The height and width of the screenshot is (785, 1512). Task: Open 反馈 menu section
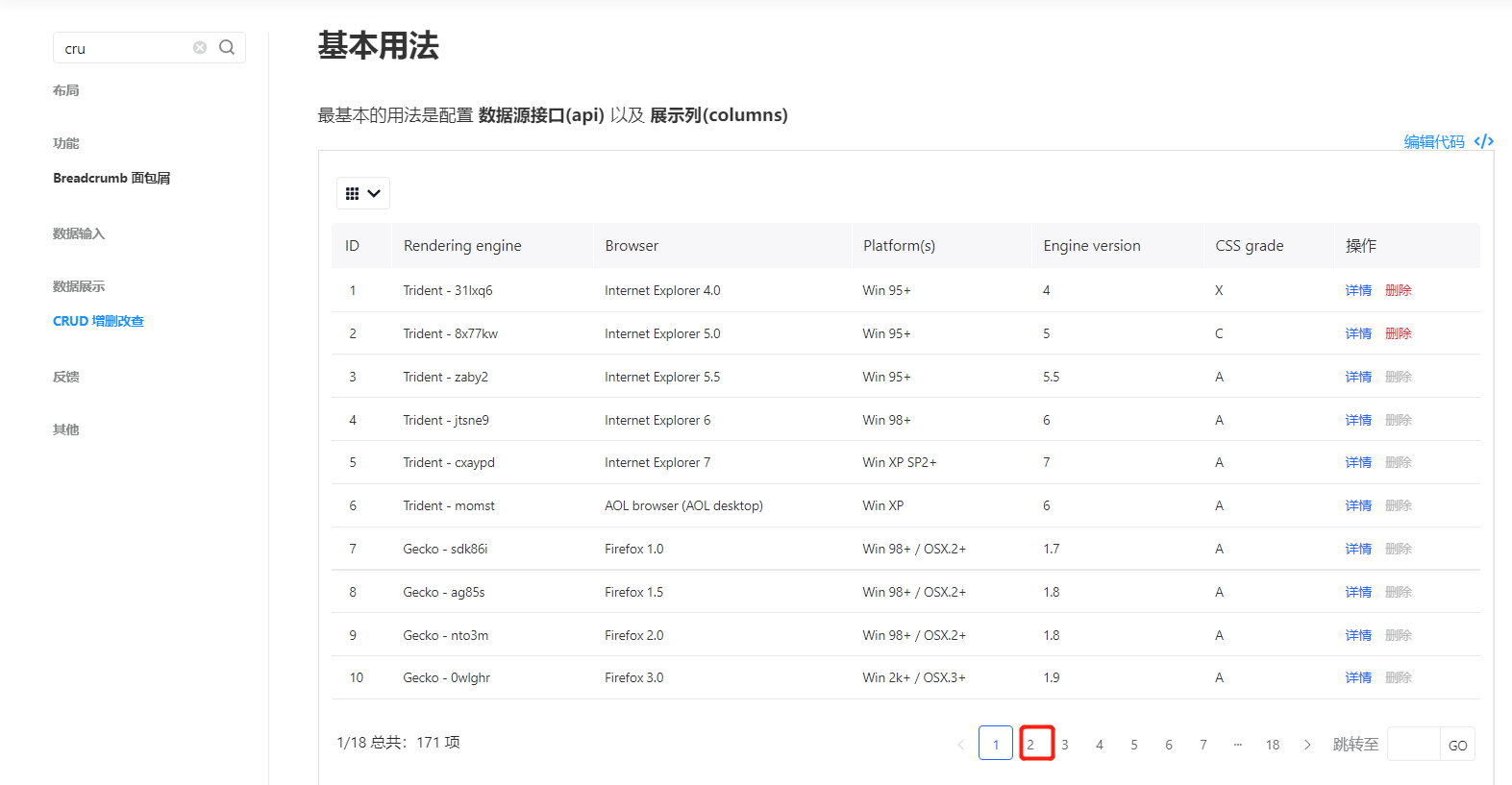[x=66, y=377]
